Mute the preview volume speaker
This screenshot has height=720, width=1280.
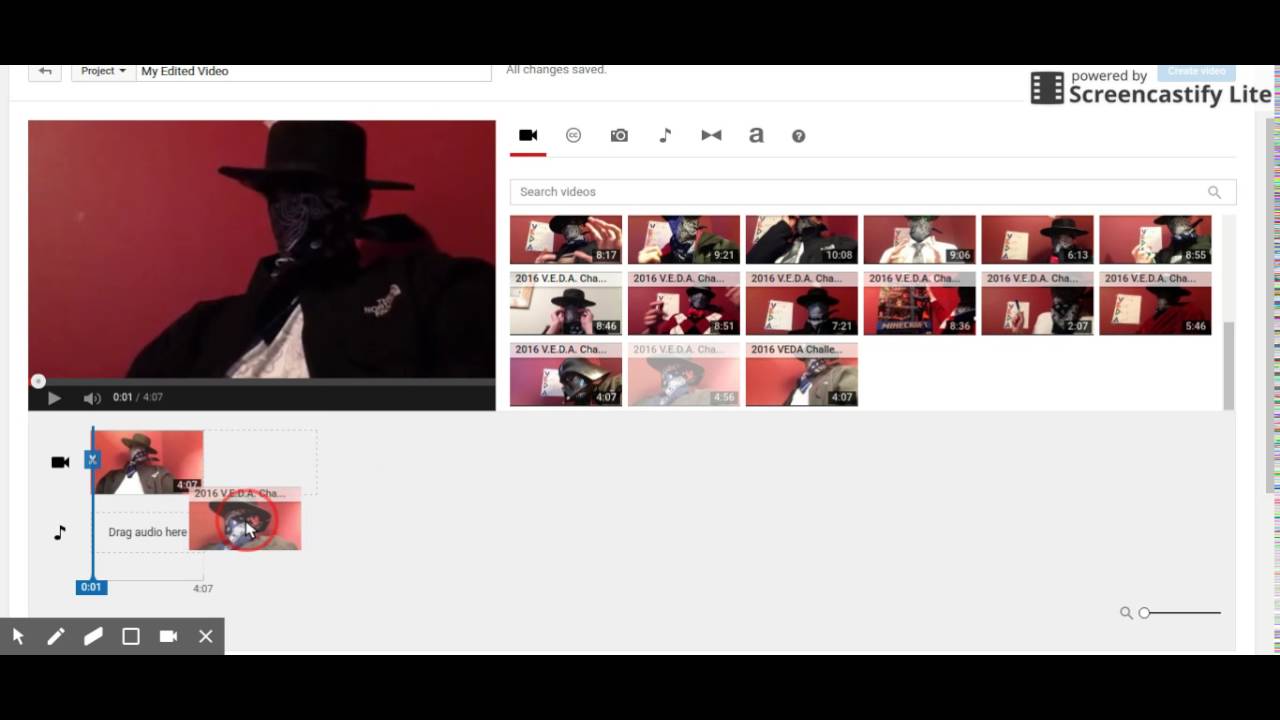[x=92, y=398]
